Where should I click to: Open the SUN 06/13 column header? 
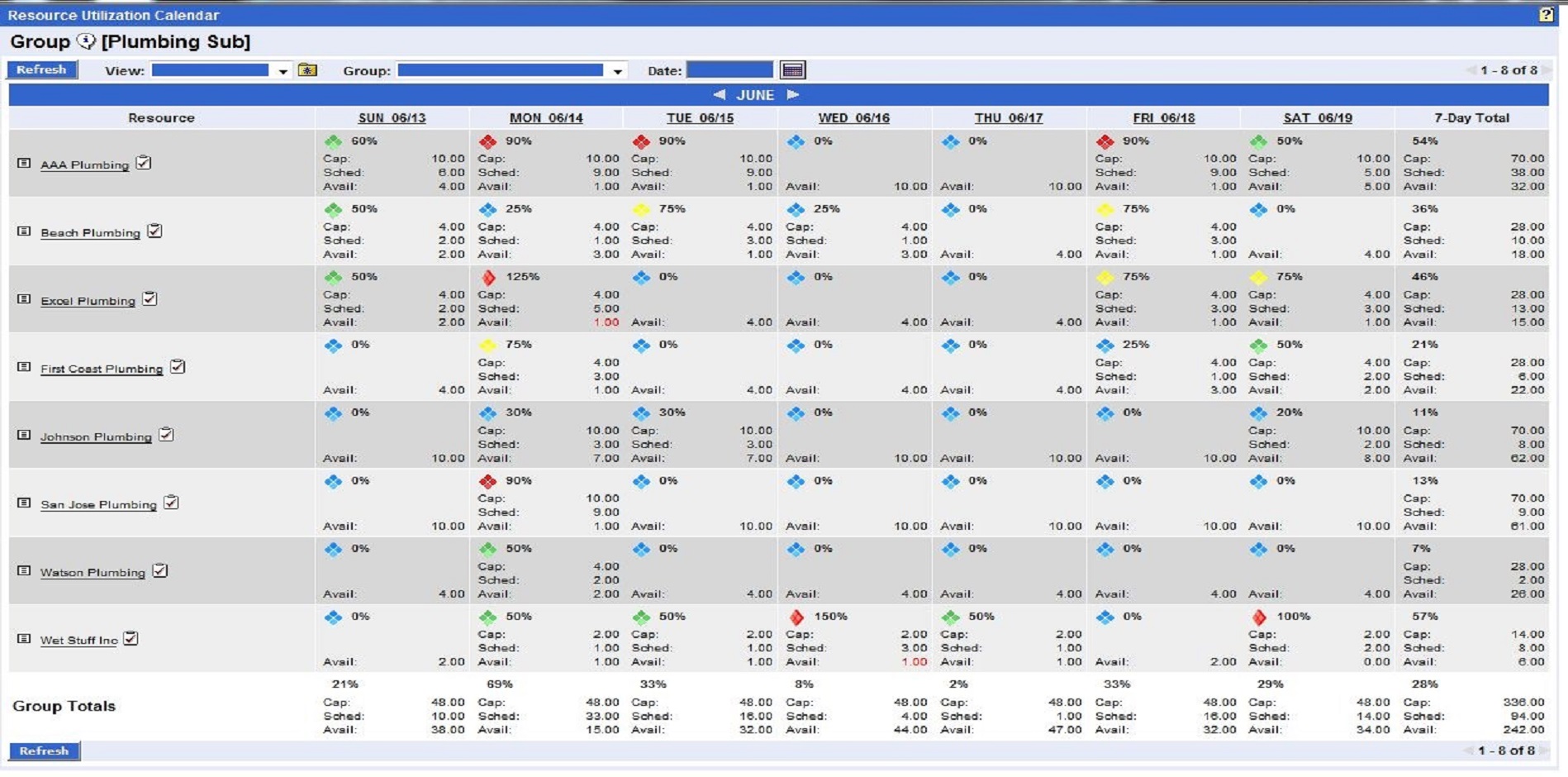(x=392, y=118)
